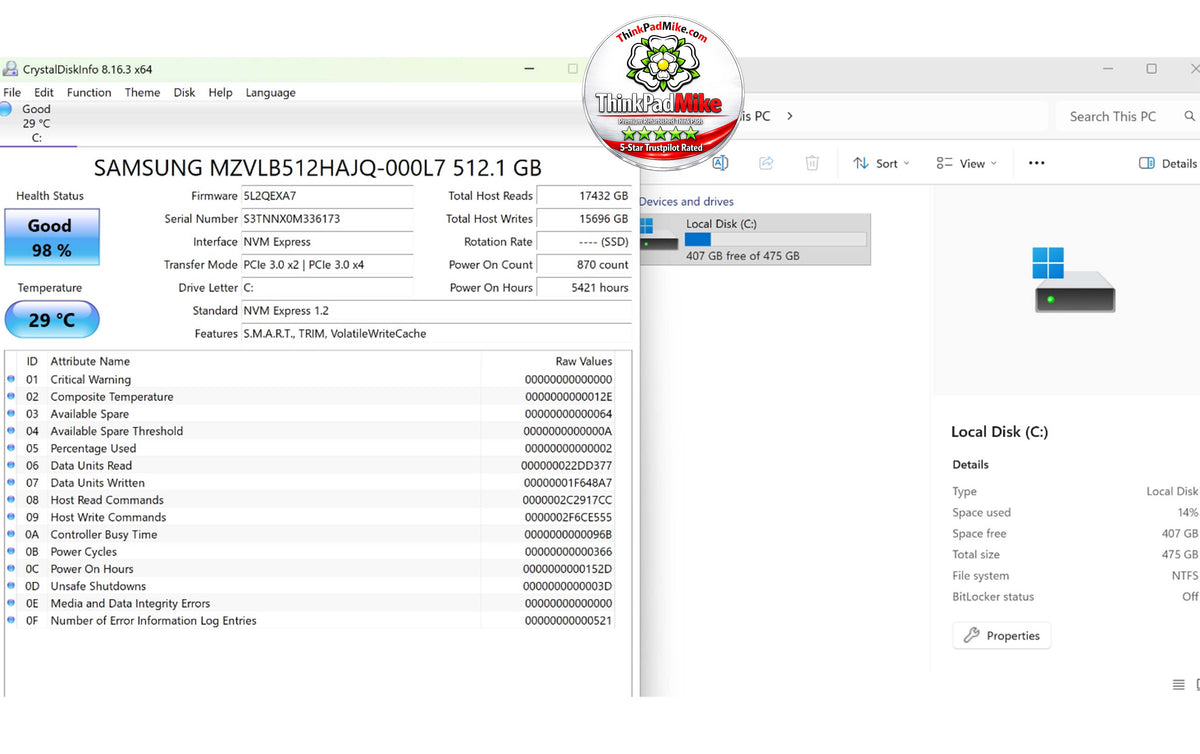
Task: Open the Edit menu in CrystalDiskInfo
Action: click(44, 92)
